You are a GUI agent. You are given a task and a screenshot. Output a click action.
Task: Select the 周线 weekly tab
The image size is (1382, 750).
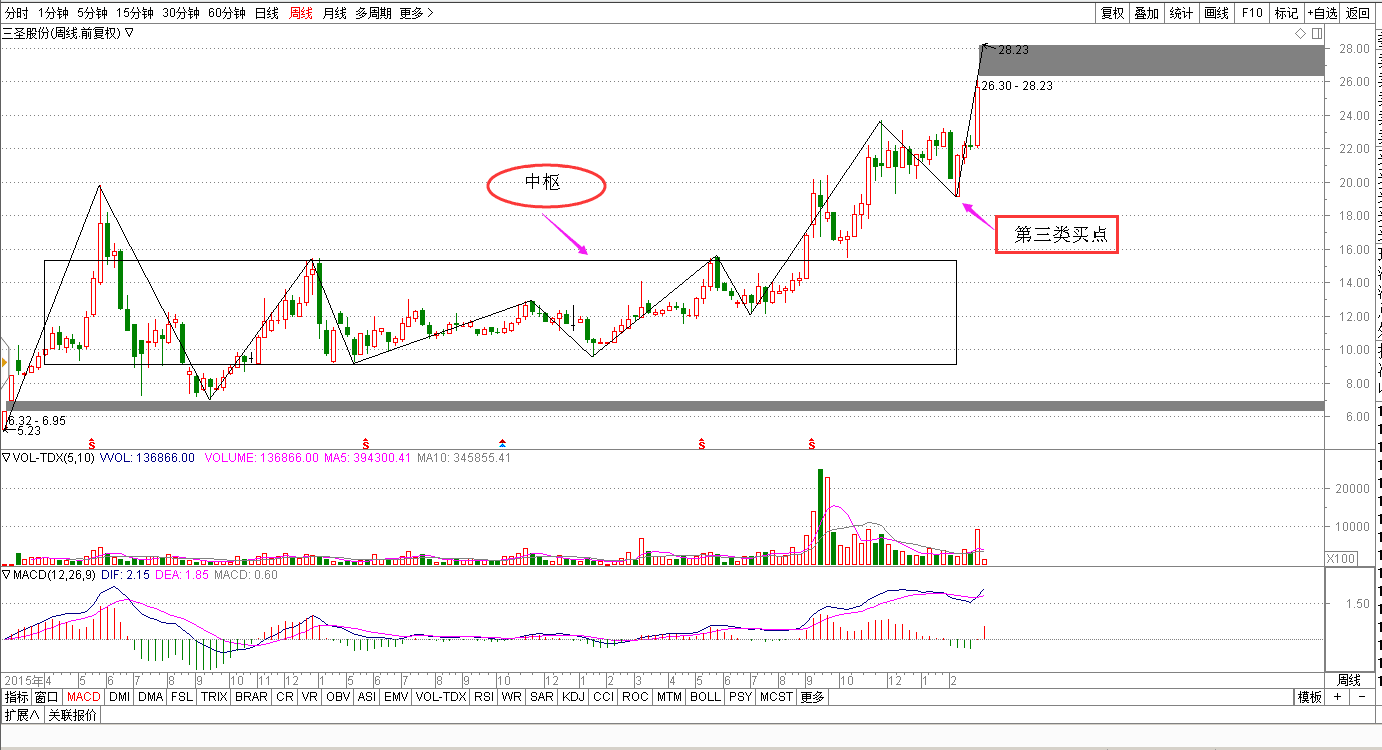[301, 13]
